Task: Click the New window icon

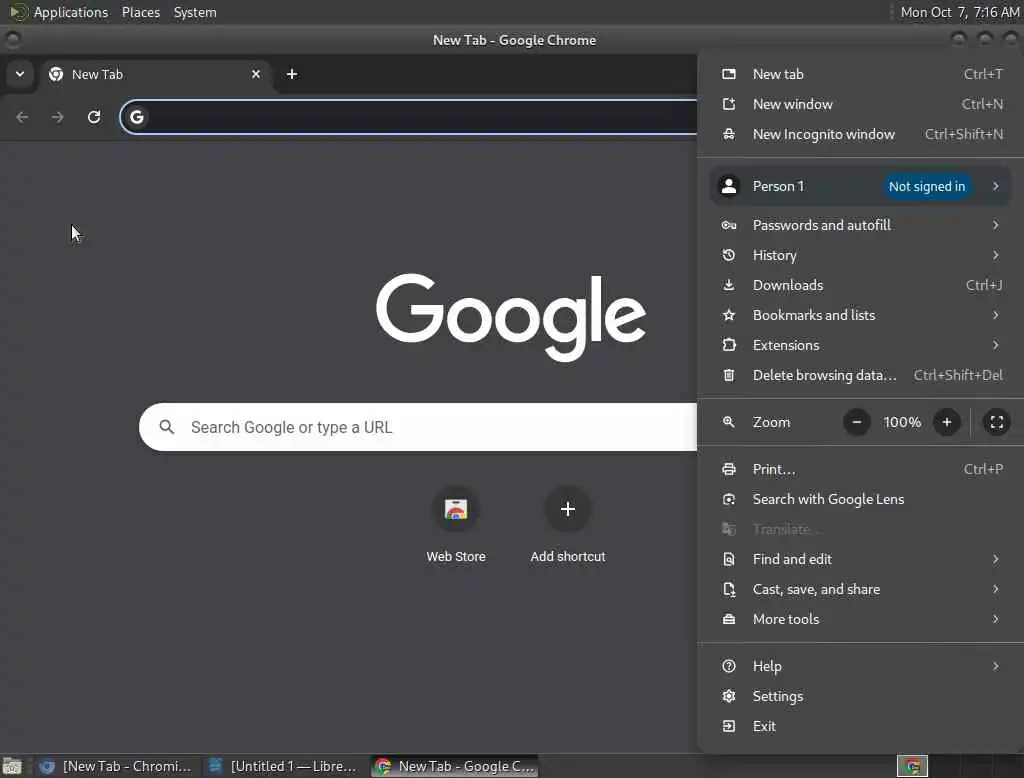Action: pos(729,104)
